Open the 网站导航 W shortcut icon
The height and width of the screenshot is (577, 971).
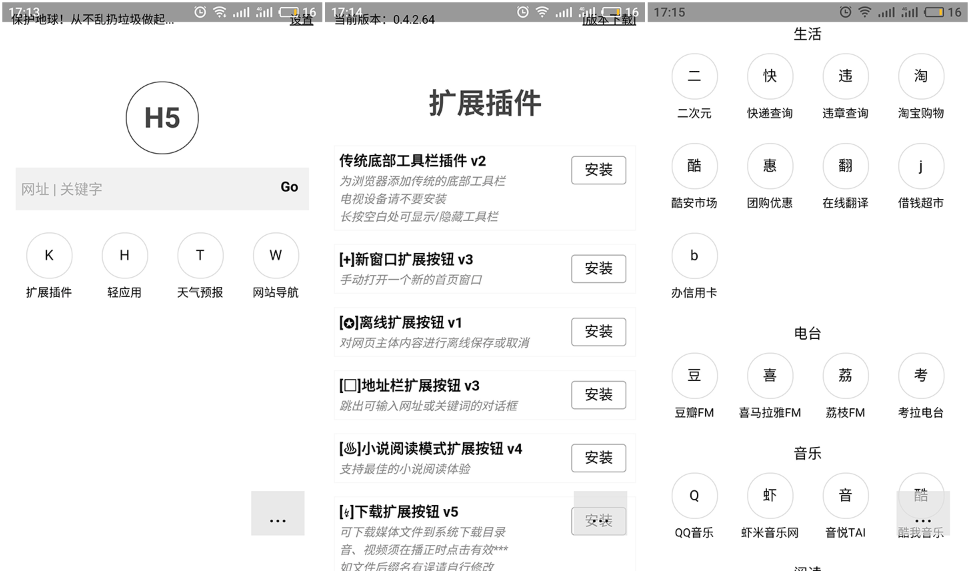[x=276, y=256]
